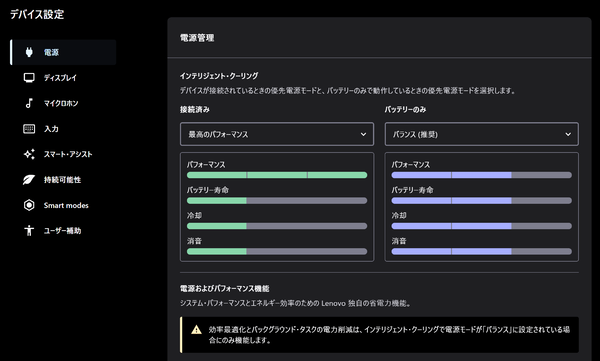The height and width of the screenshot is (361, 600).
Task: Click the hexagon Smart modes icon
Action: 29,205
